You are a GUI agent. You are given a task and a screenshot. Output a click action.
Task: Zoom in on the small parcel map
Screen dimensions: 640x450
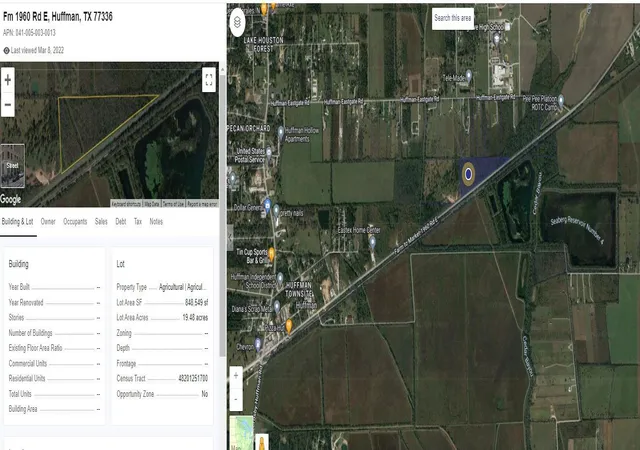click(x=7, y=80)
